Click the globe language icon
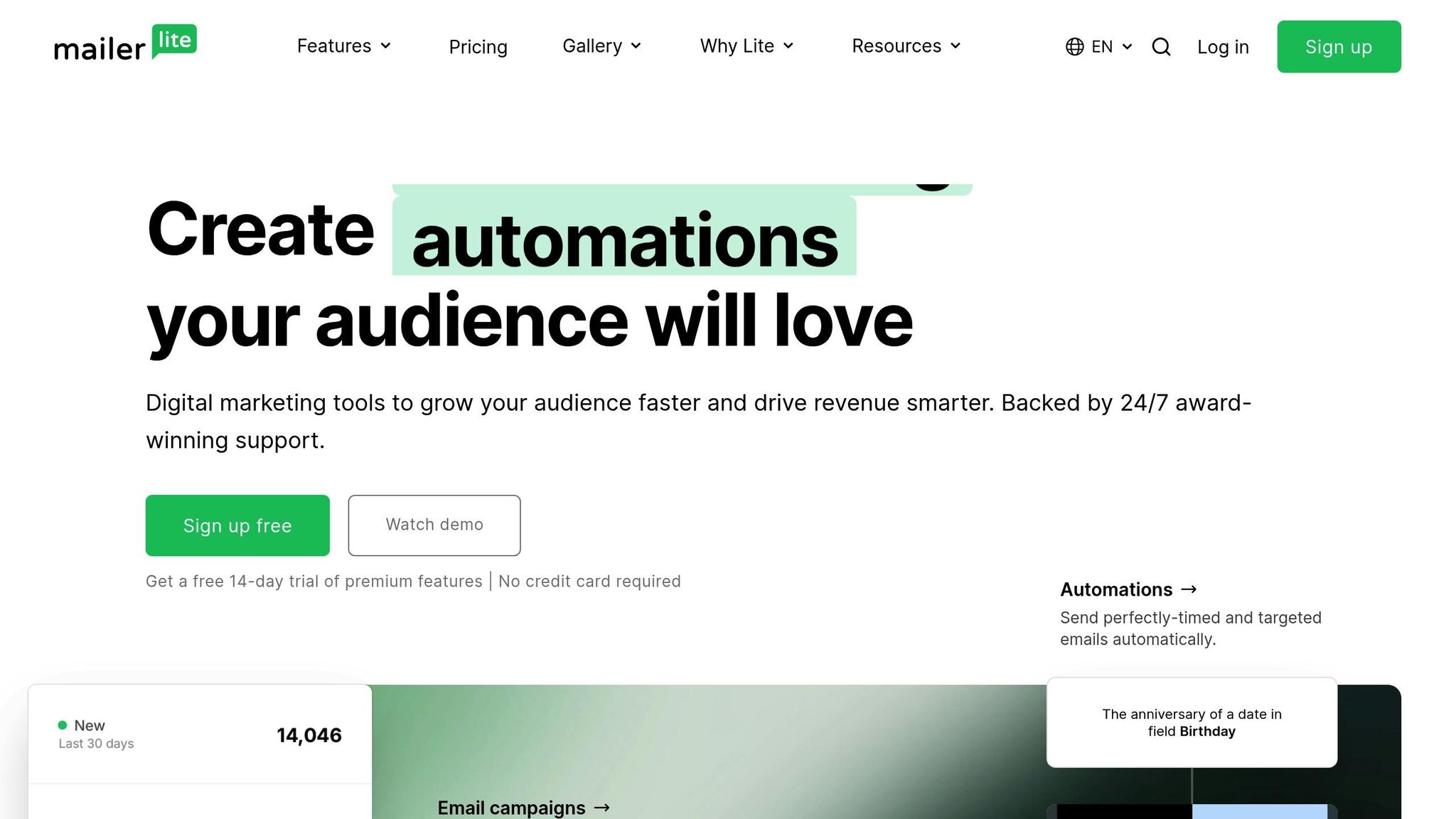The image size is (1456, 819). [1074, 47]
